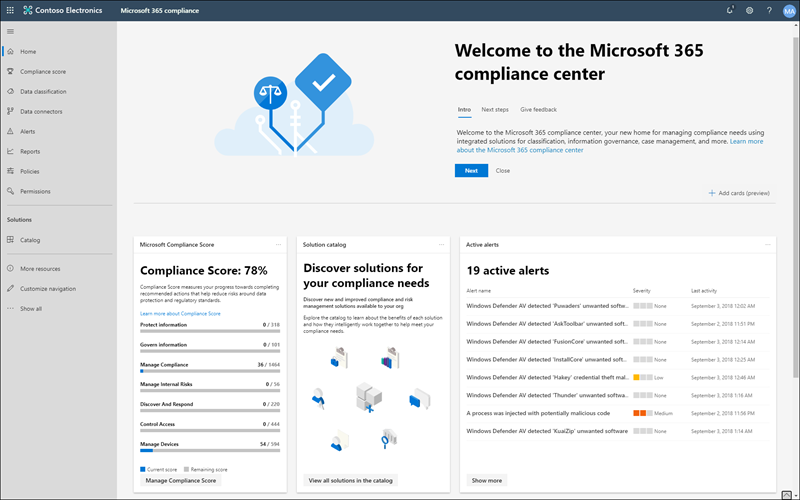Click the Protect information progress bar
This screenshot has width=800, height=500.
tap(210, 332)
